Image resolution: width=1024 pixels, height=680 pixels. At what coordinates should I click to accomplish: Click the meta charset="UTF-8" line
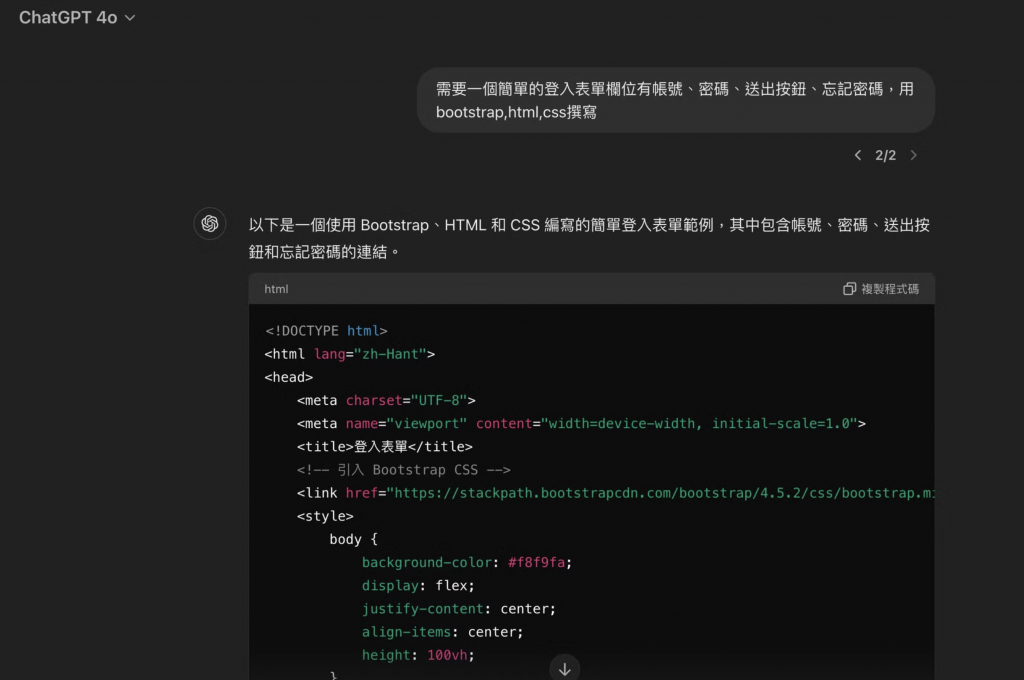pyautogui.click(x=386, y=400)
